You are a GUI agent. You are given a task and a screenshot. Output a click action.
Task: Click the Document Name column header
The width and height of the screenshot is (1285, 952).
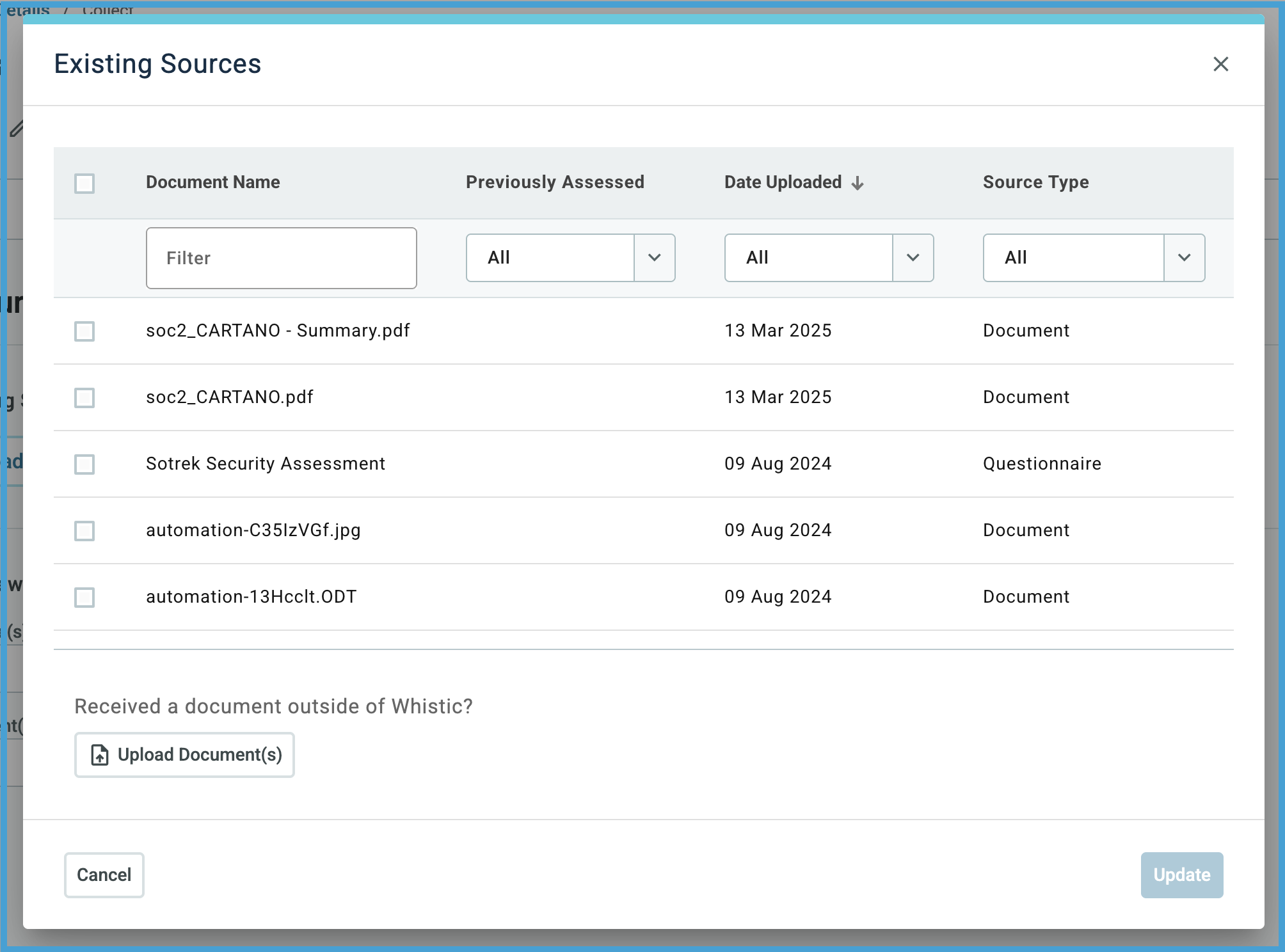[212, 182]
